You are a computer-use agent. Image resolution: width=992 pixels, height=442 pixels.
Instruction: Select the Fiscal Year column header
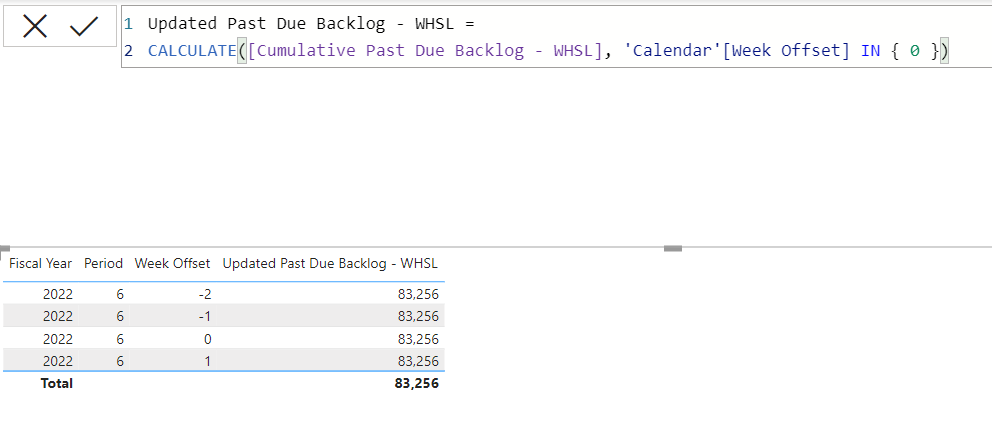click(x=40, y=264)
